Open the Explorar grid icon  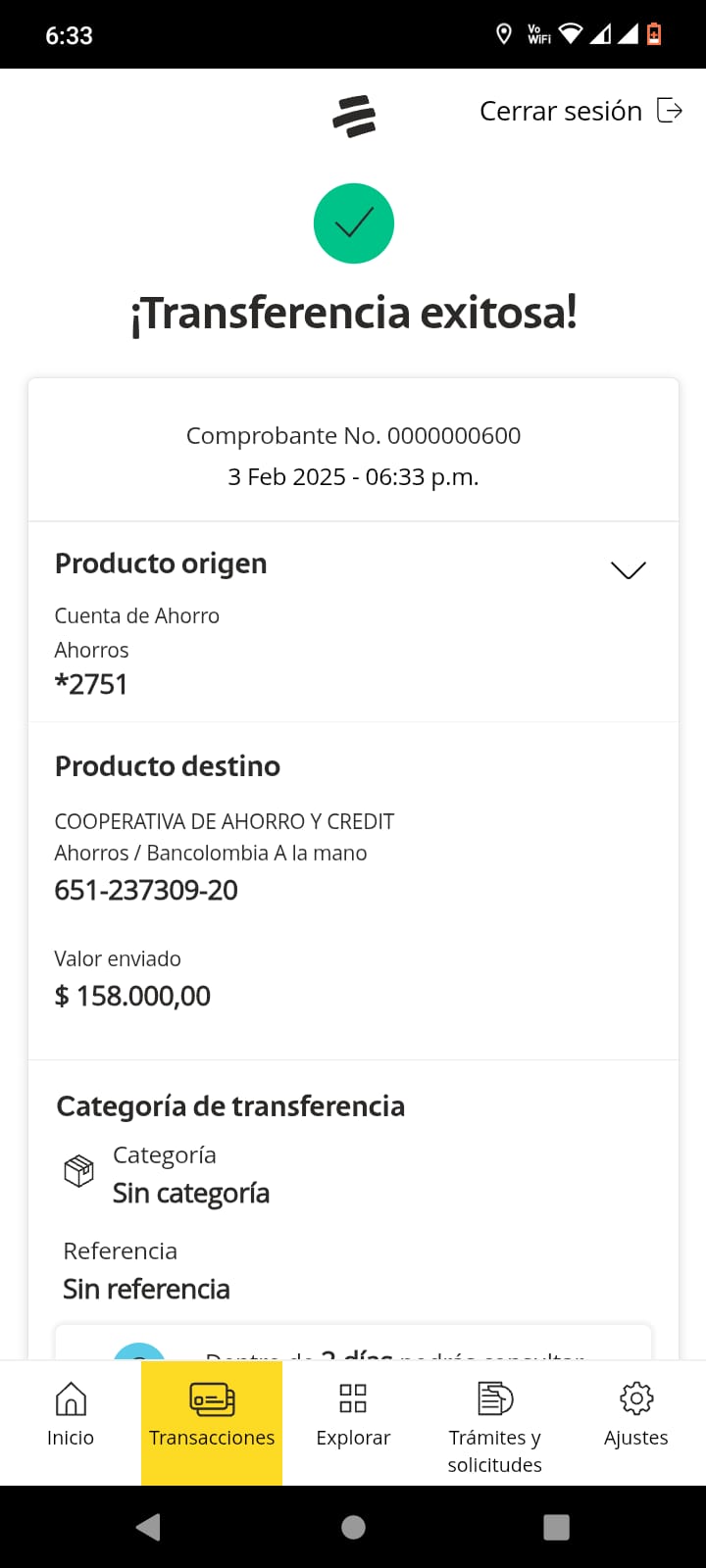[353, 1399]
